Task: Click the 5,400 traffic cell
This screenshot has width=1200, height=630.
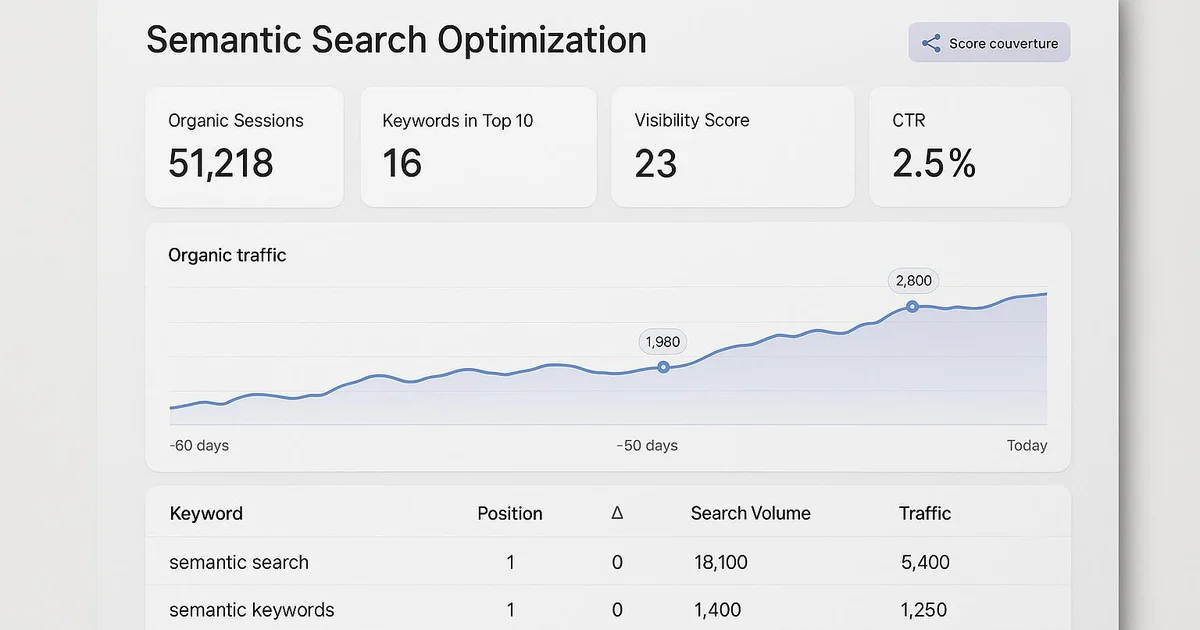Action: tap(925, 562)
